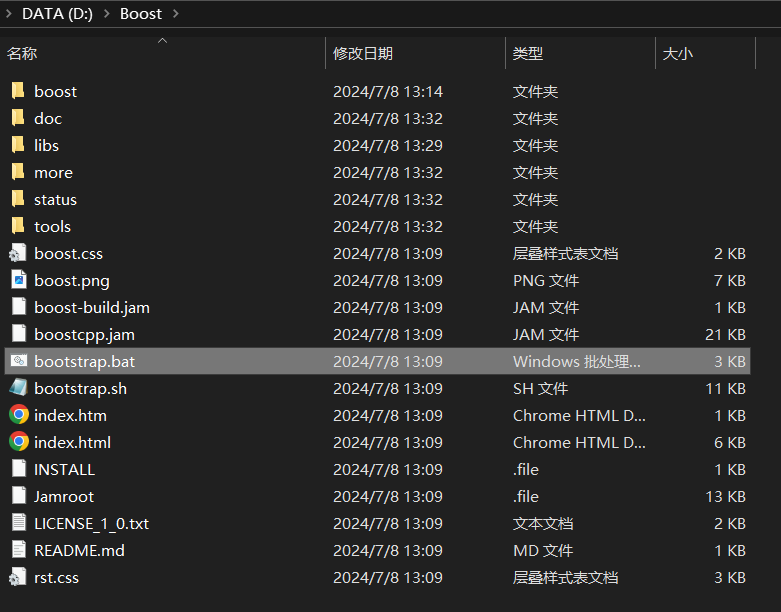This screenshot has width=781, height=612.
Task: Click the .file type of INSTALL row
Action: click(525, 469)
